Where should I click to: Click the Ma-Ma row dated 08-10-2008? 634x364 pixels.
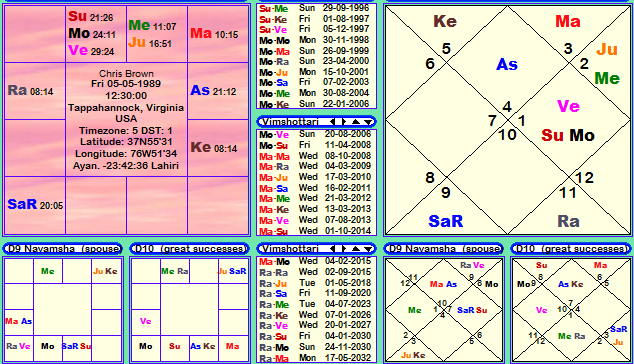tap(317, 156)
